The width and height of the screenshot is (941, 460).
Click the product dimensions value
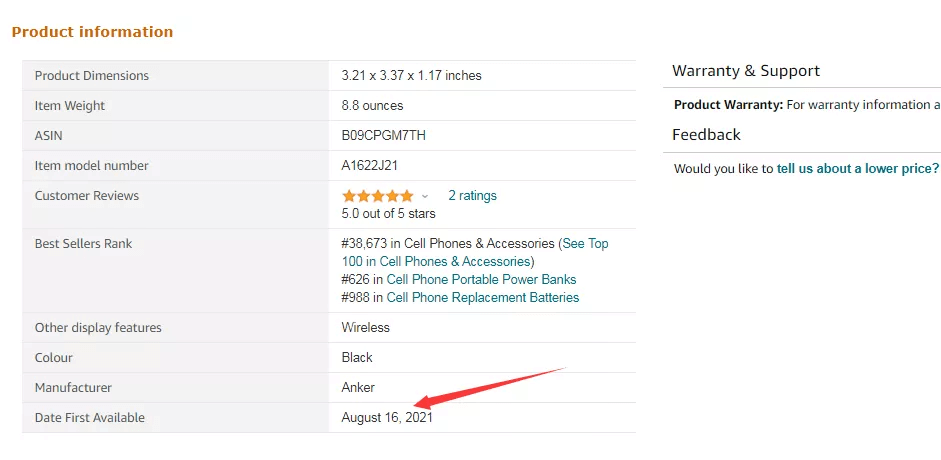[x=411, y=76]
